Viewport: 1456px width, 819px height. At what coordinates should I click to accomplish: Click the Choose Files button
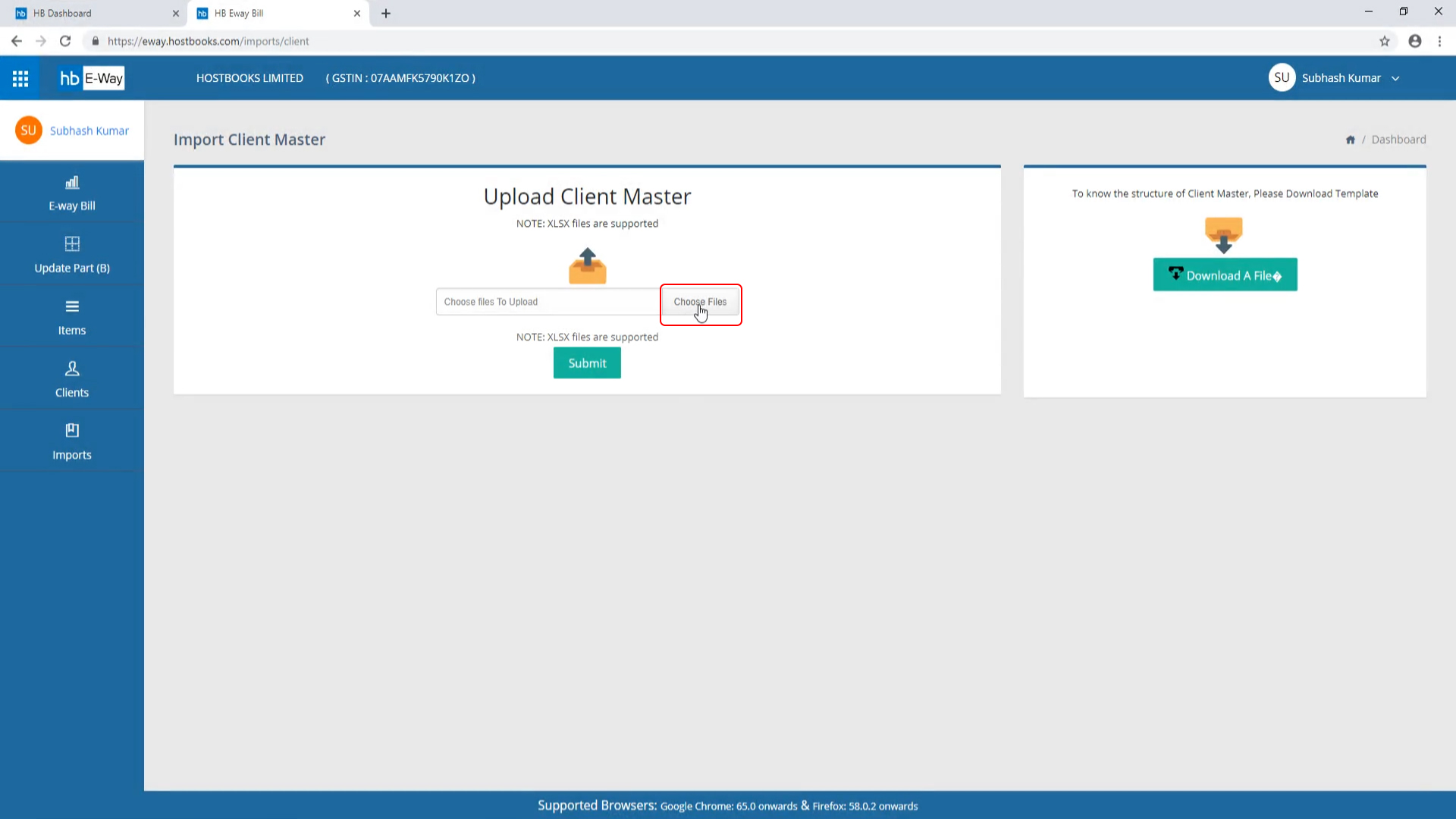coord(699,301)
